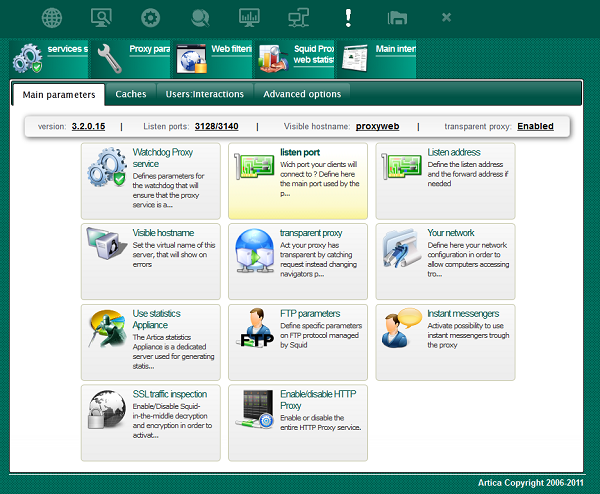Click the exclamation mark alert icon
Image resolution: width=600 pixels, height=494 pixels.
pyautogui.click(x=348, y=18)
